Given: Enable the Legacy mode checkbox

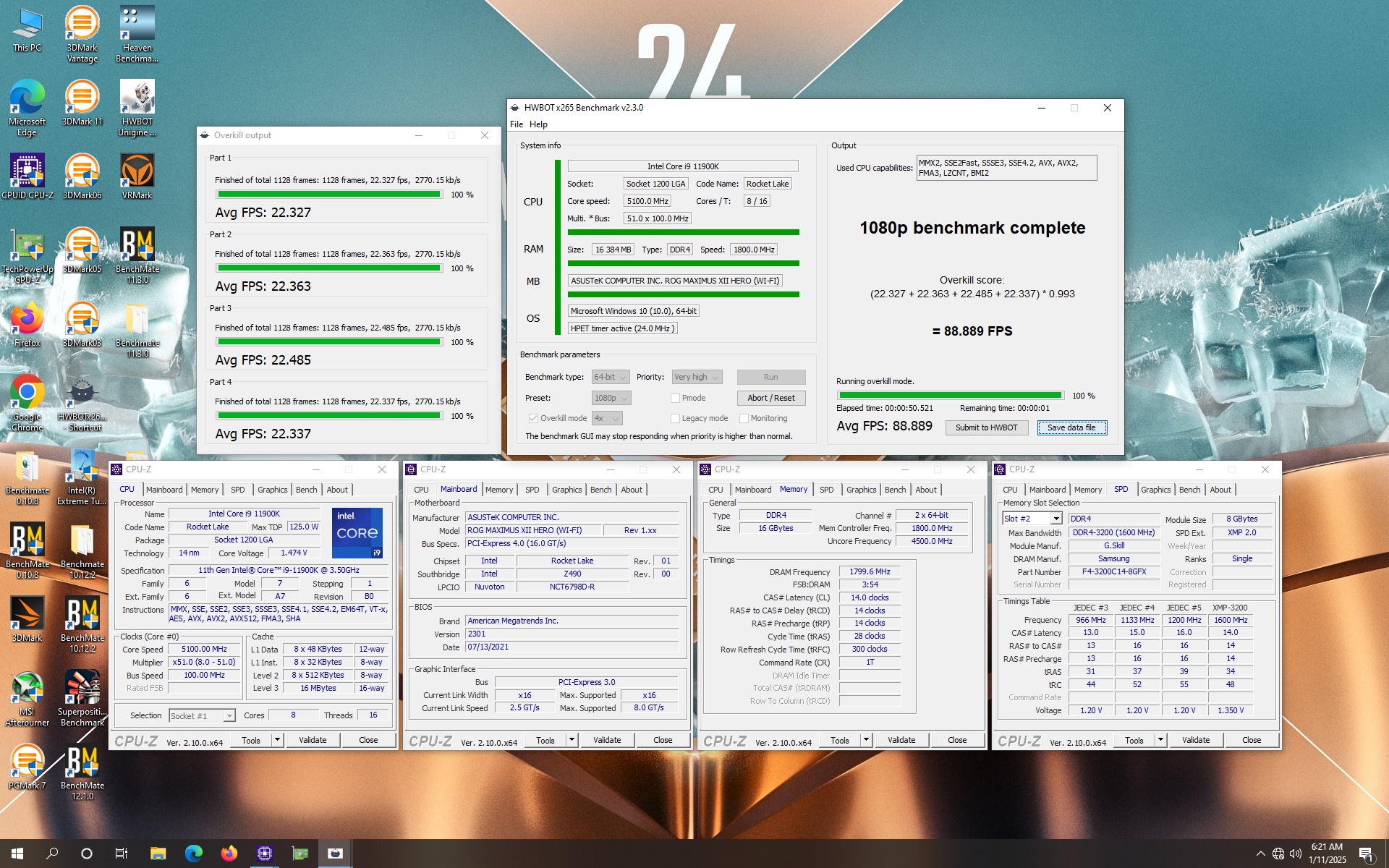Looking at the screenshot, I should 675,418.
